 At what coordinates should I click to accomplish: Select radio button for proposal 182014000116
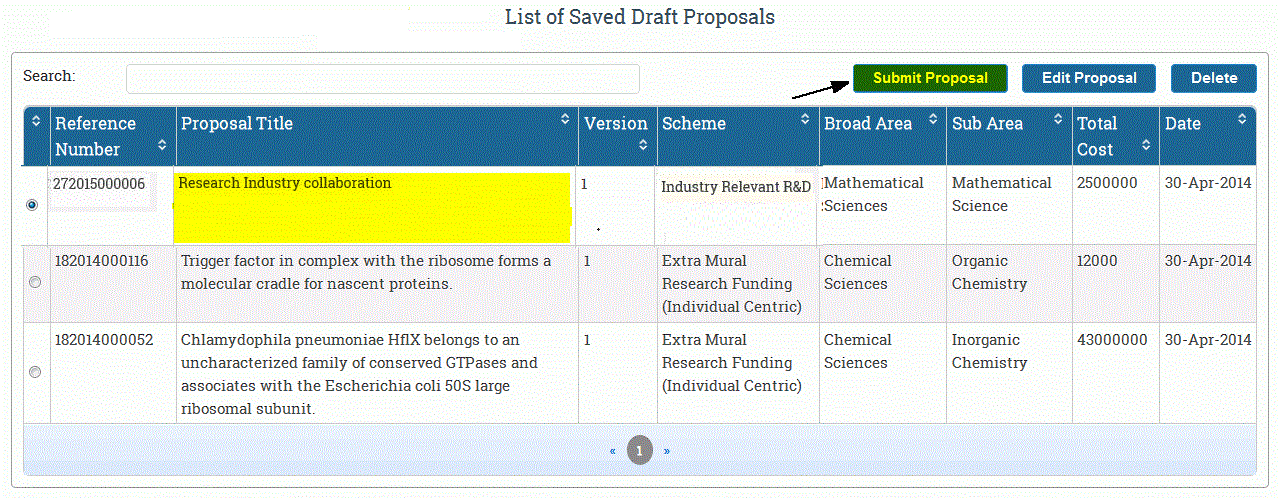pos(35,283)
